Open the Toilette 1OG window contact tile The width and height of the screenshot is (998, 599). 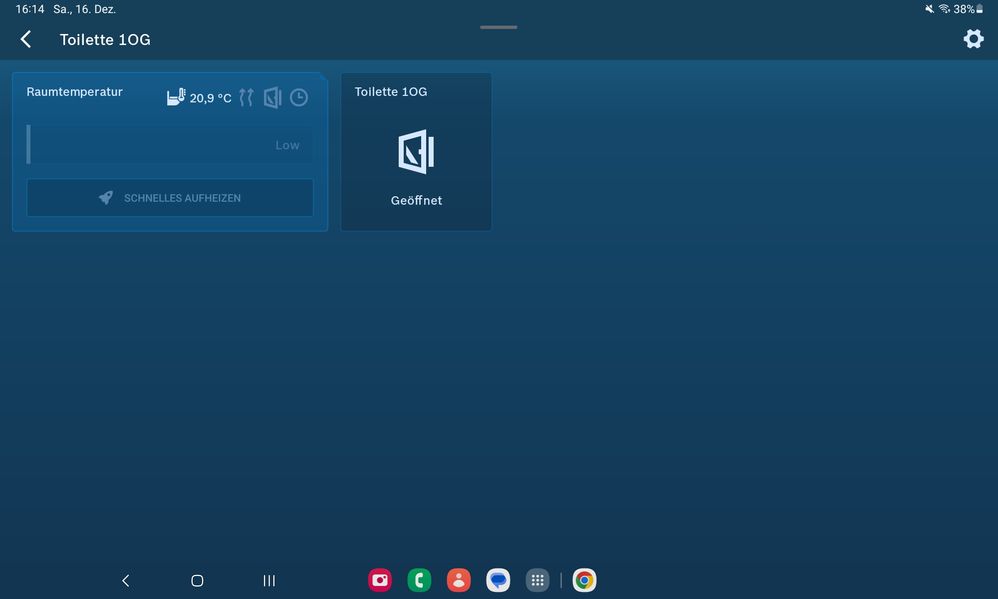tap(416, 152)
